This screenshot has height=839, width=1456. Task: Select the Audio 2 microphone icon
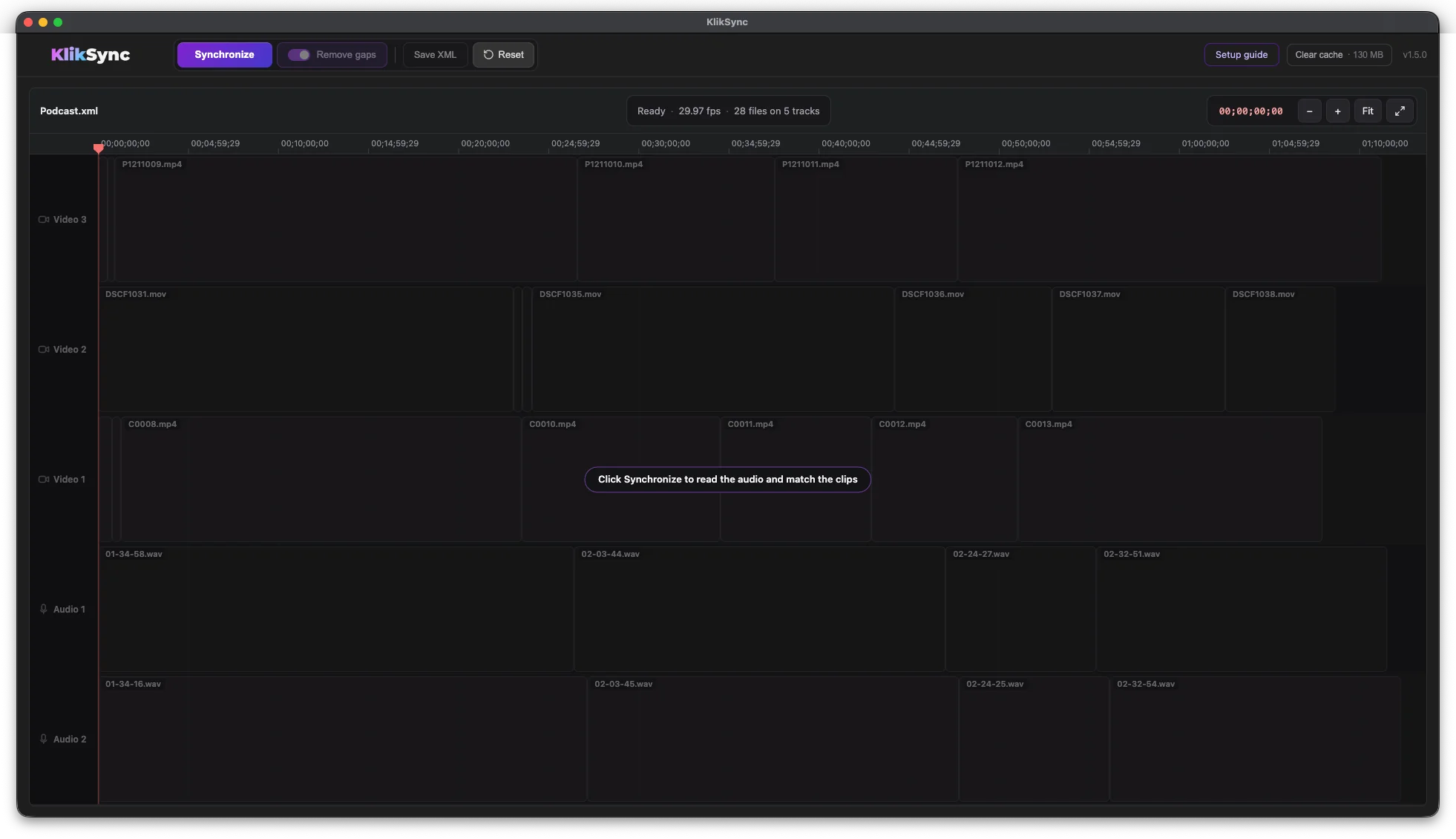click(44, 740)
